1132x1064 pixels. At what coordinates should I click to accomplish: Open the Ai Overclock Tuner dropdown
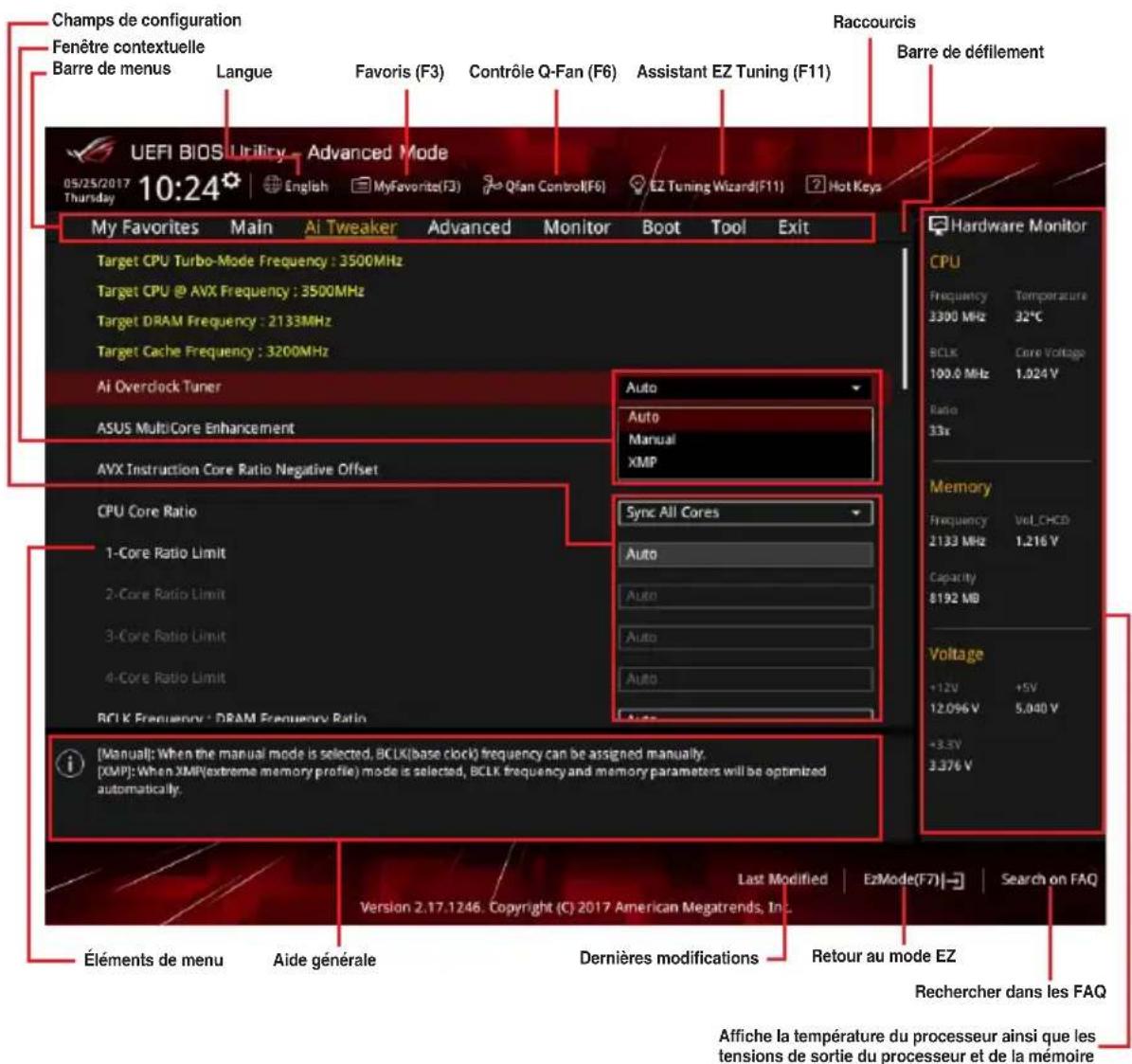click(746, 388)
